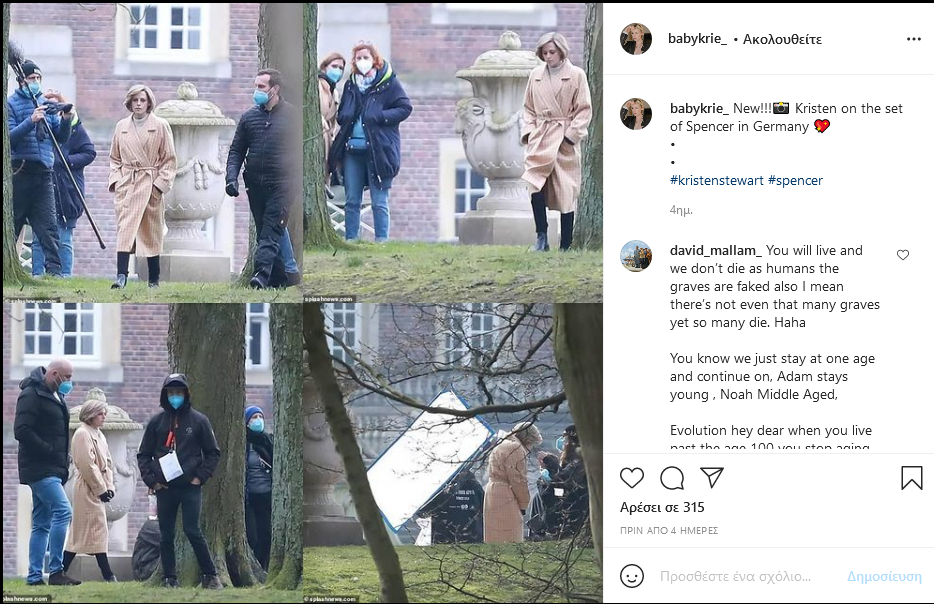
Task: Open the #spencer hashtag link
Action: tap(795, 180)
